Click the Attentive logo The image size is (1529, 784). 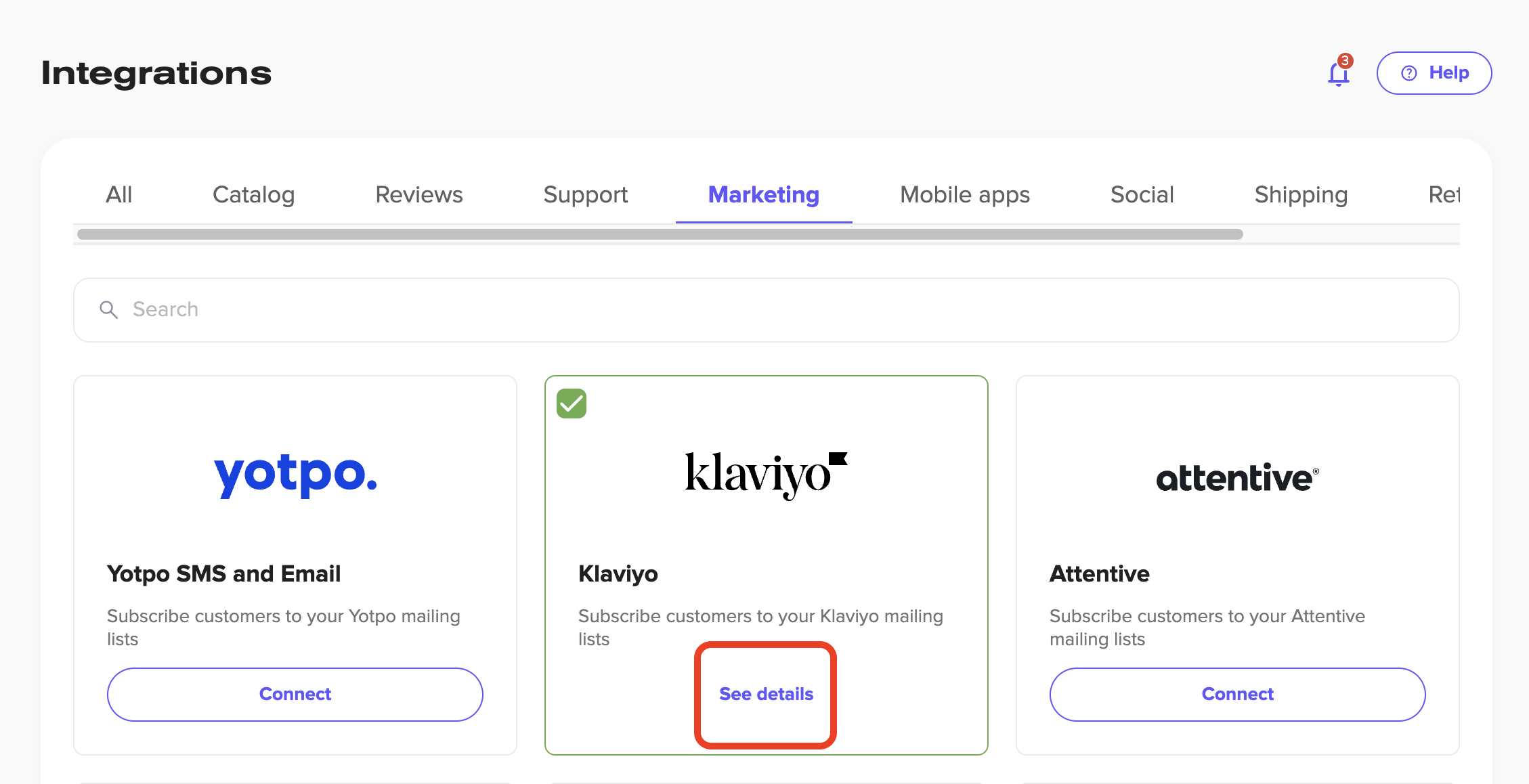click(1237, 478)
